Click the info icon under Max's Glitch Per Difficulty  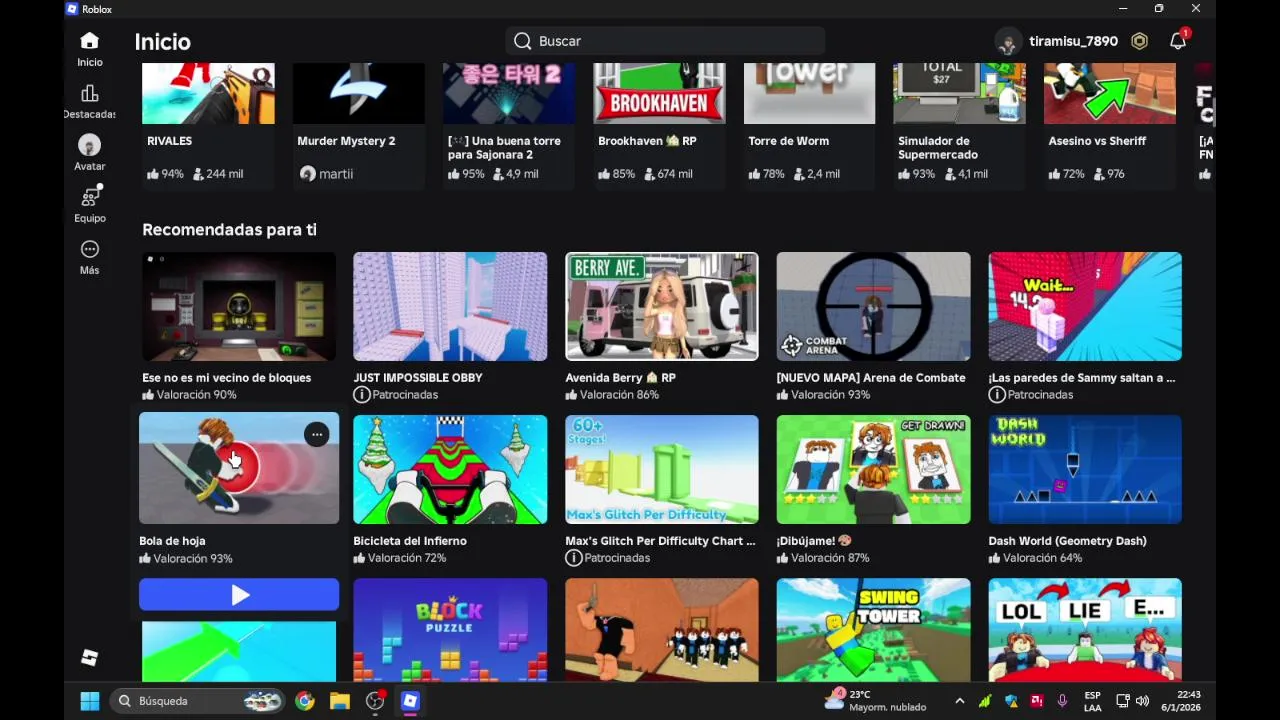(x=573, y=558)
